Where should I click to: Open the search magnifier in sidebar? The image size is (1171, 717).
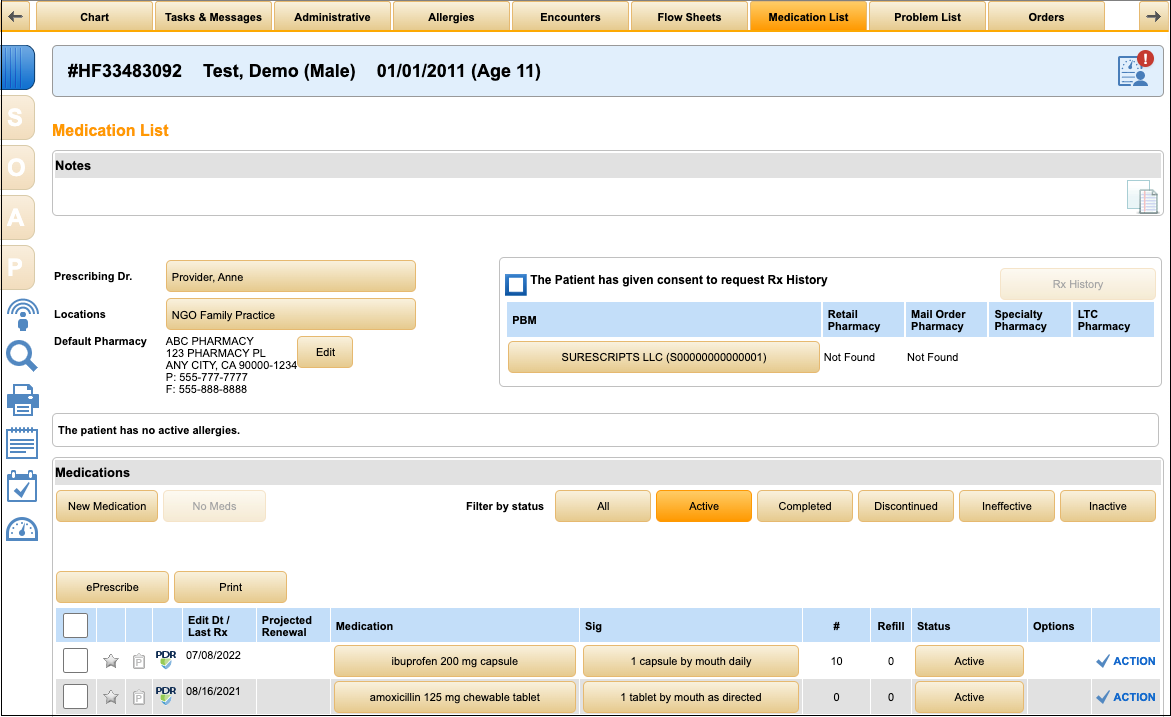(21, 356)
